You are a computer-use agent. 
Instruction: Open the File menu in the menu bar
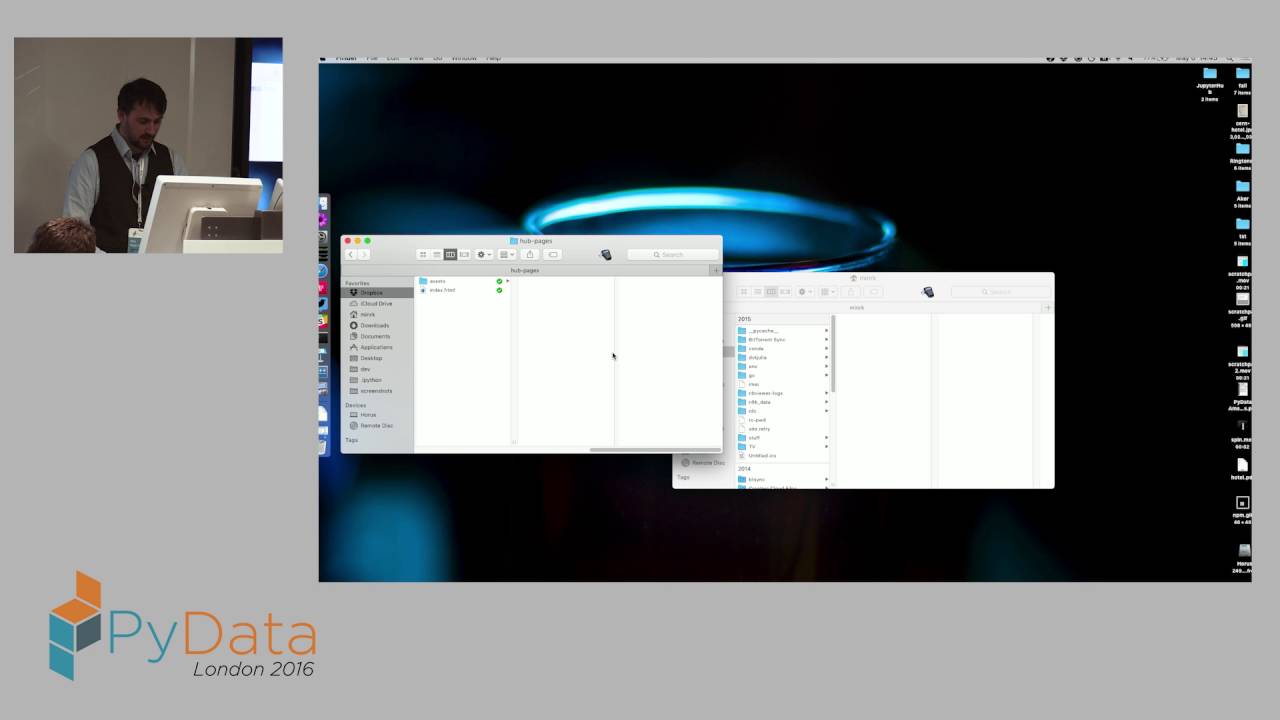(x=372, y=59)
